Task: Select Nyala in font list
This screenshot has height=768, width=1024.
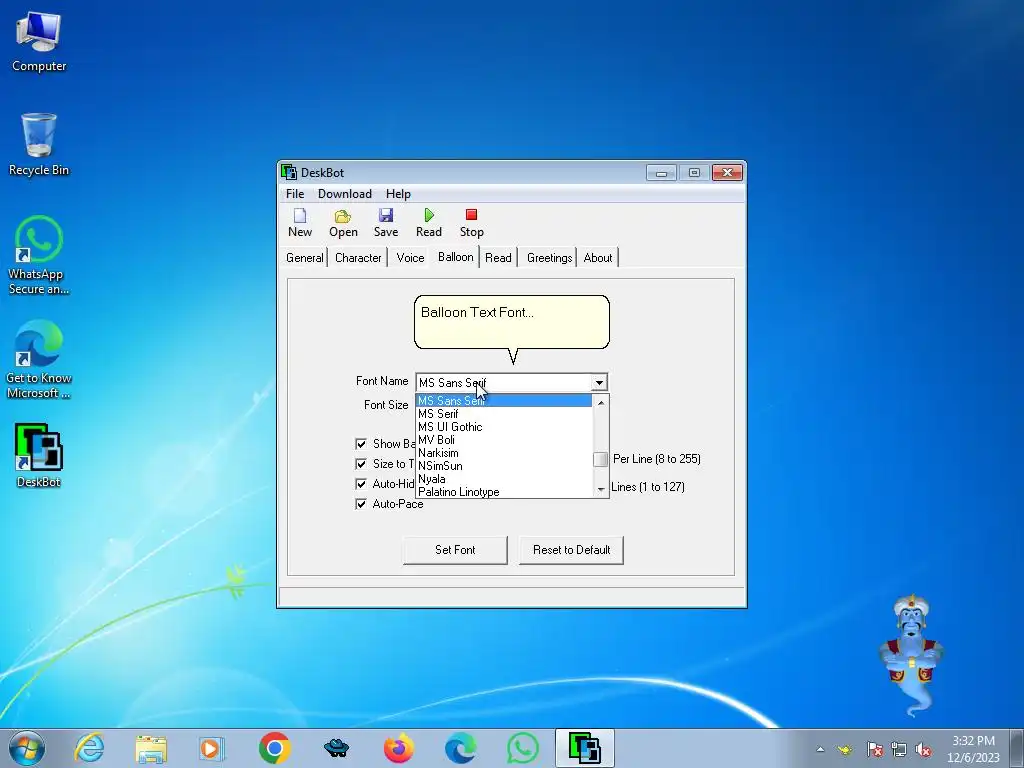Action: [504, 479]
